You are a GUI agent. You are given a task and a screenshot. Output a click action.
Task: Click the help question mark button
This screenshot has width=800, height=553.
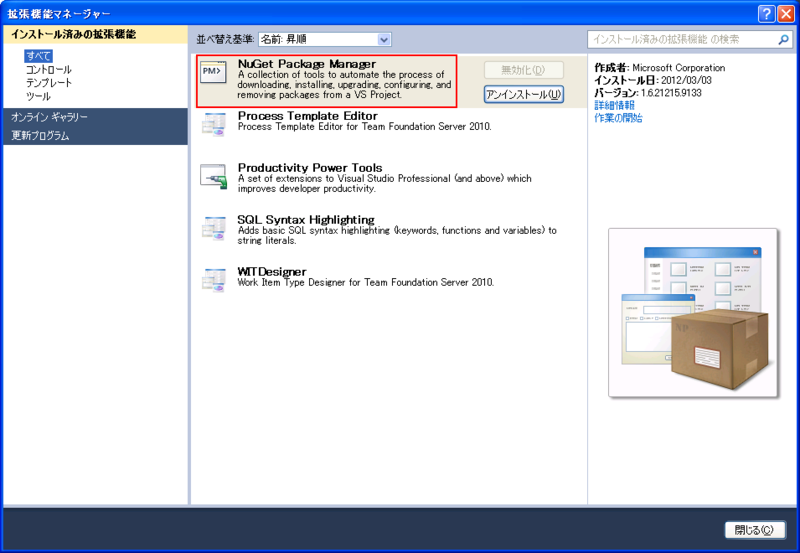766,14
